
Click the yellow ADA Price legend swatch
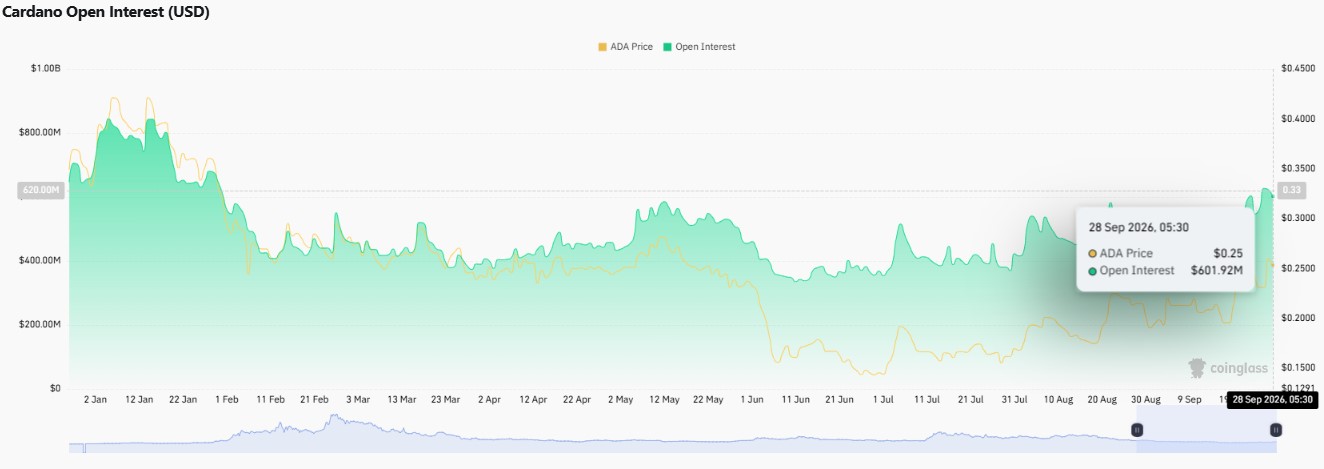pyautogui.click(x=602, y=47)
